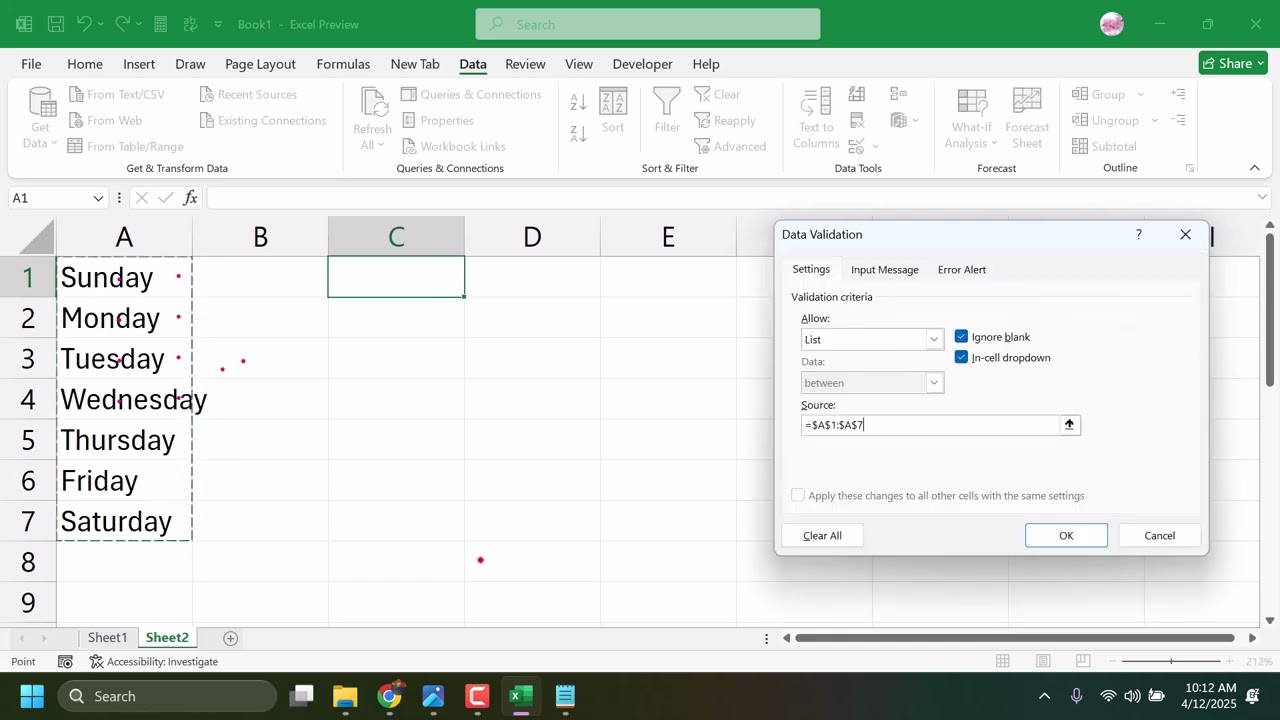Image resolution: width=1280 pixels, height=720 pixels.
Task: Click the Redo arrow icon
Action: coord(122,24)
